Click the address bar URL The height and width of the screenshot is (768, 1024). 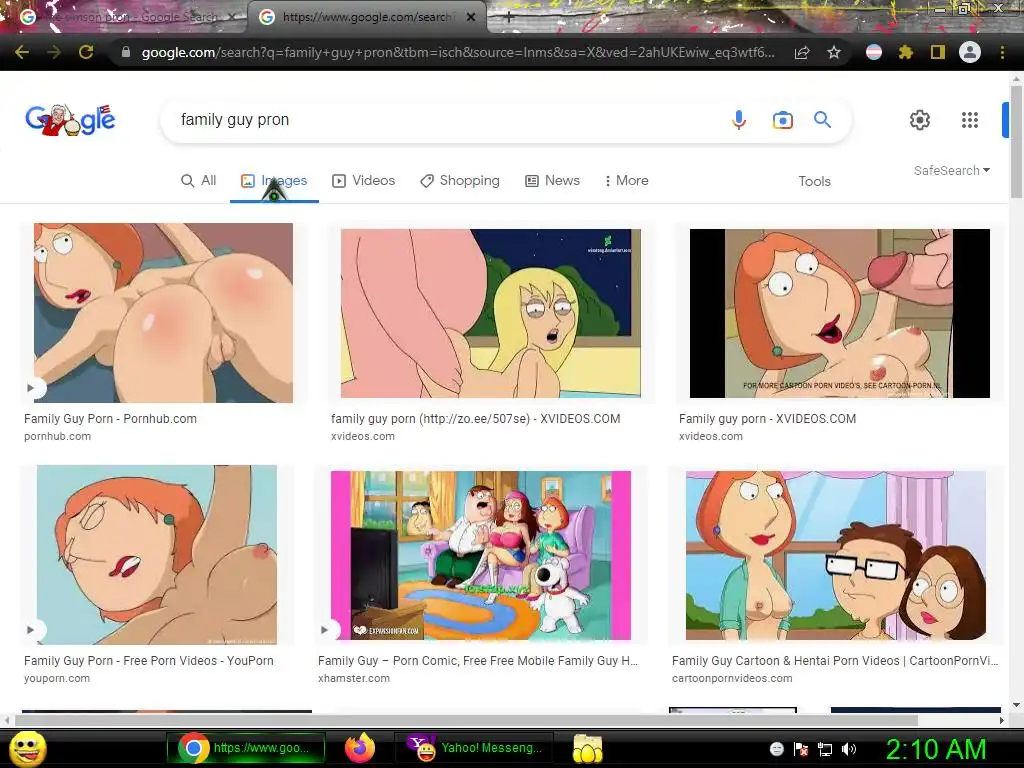click(x=457, y=52)
